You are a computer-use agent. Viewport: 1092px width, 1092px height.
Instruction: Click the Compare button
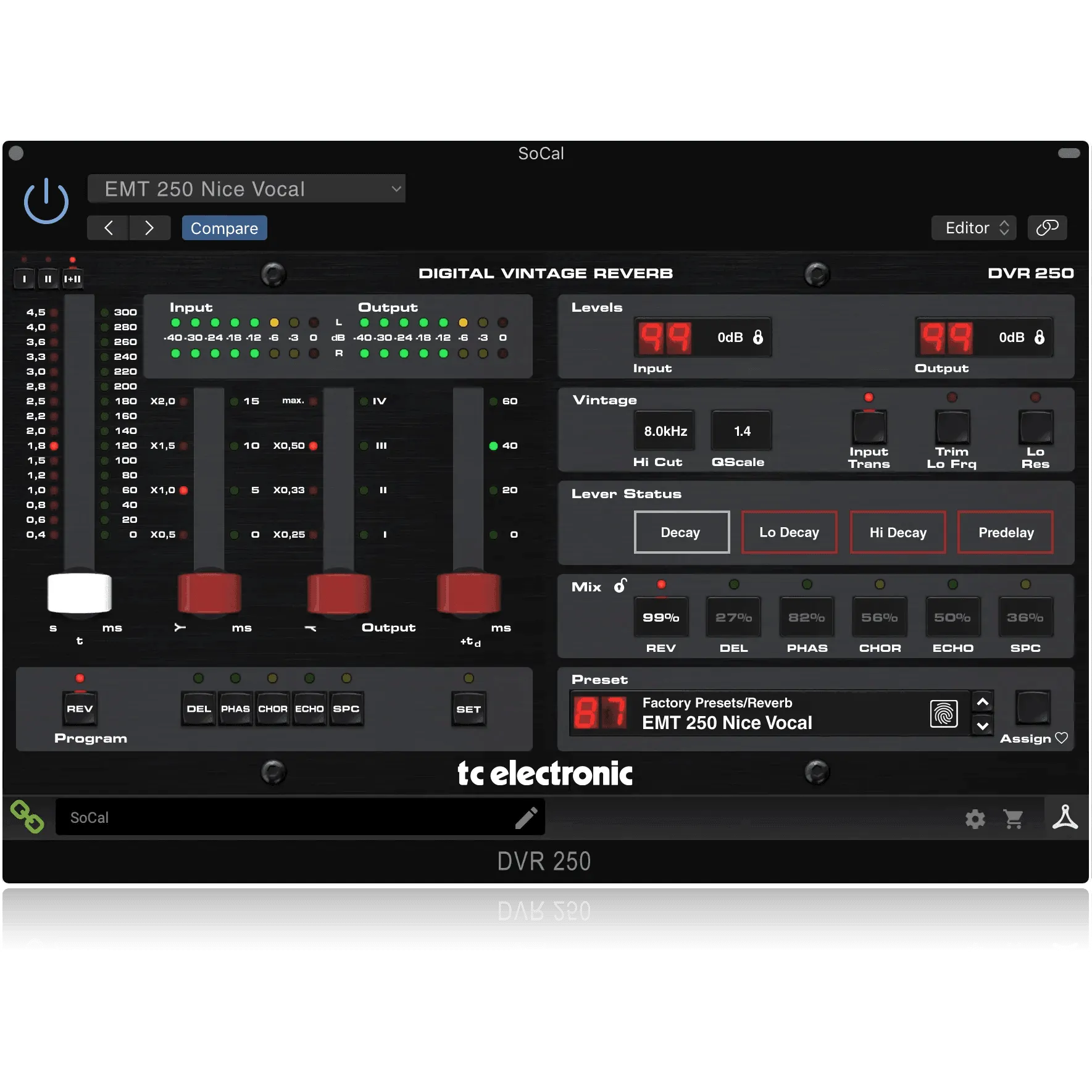(x=224, y=228)
